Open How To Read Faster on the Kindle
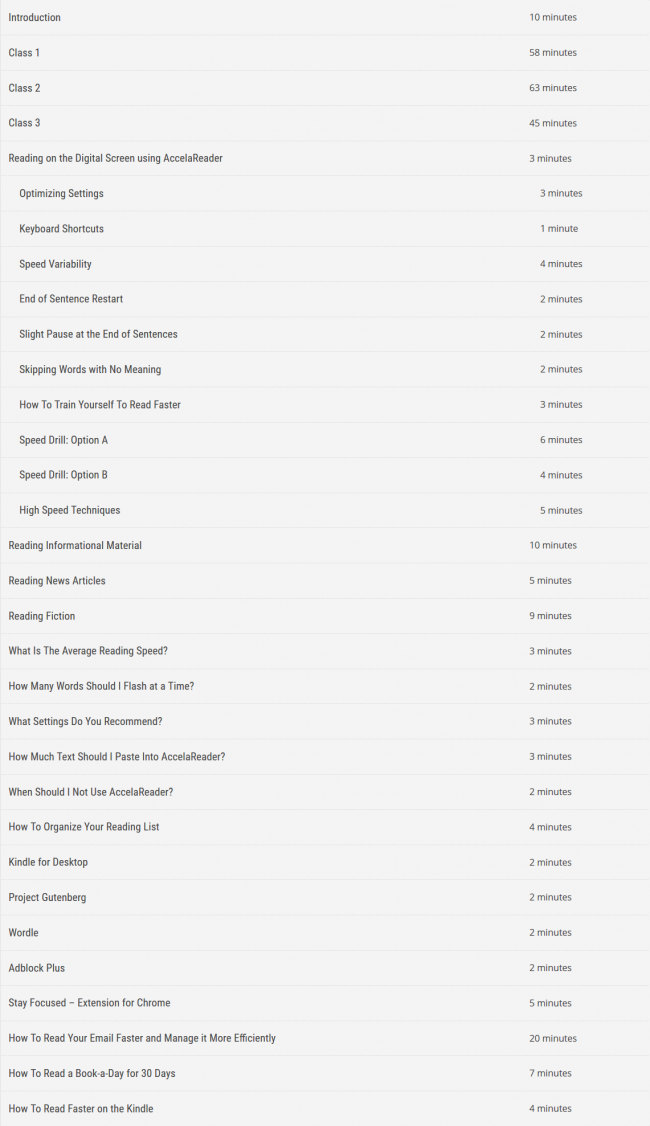Screen dimensions: 650x1126 [x=325, y=1108]
